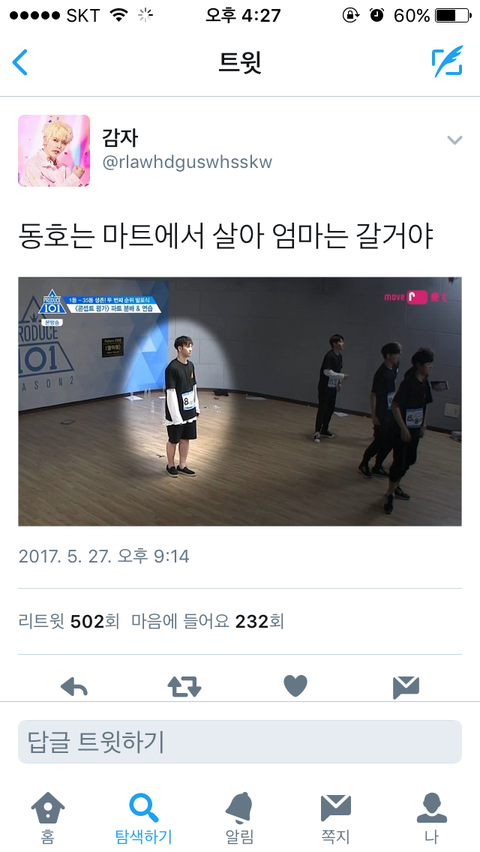
Task: Open the 쪽지 messages tab
Action: pyautogui.click(x=335, y=819)
